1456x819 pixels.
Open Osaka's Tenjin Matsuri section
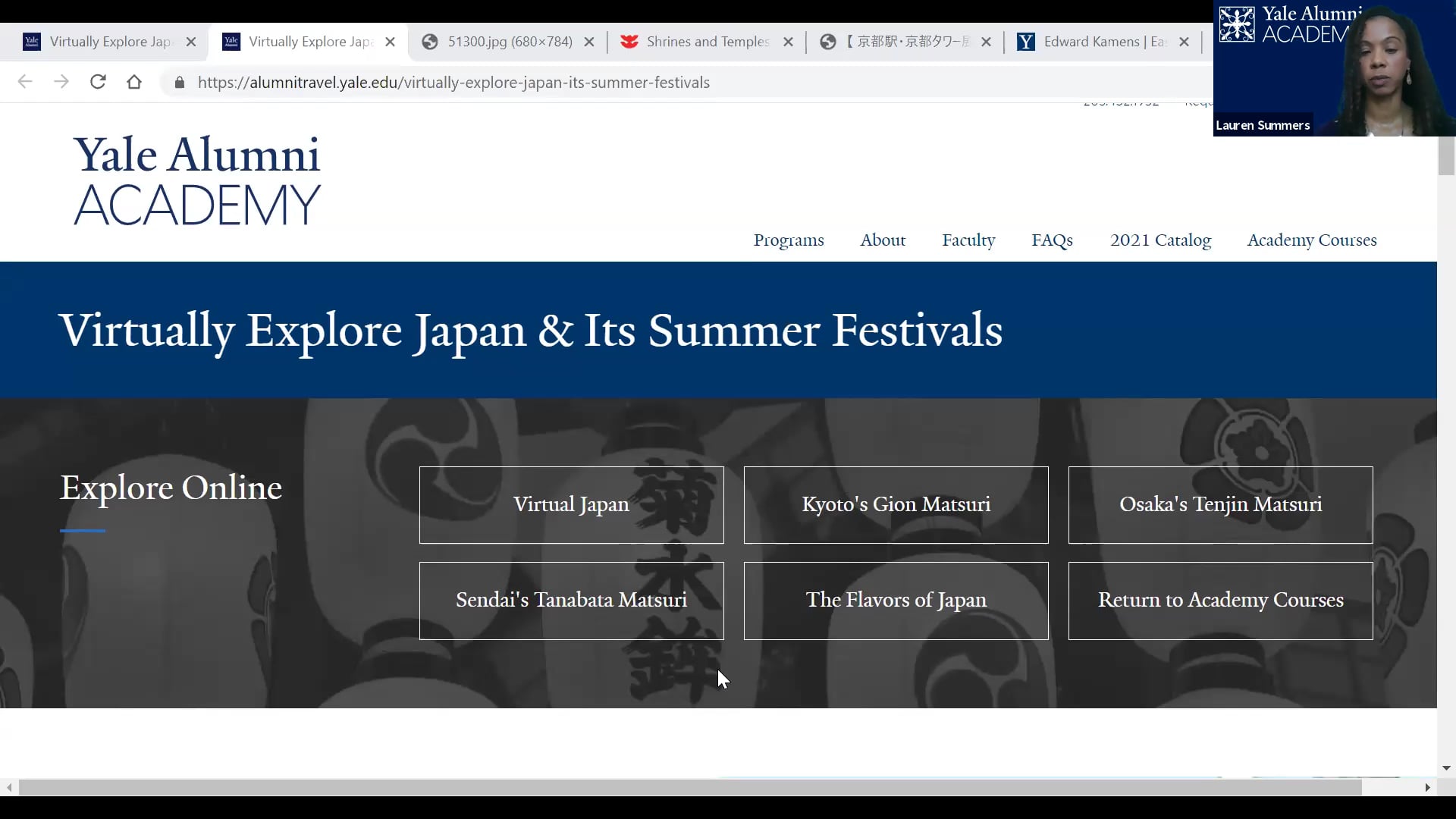coord(1220,504)
